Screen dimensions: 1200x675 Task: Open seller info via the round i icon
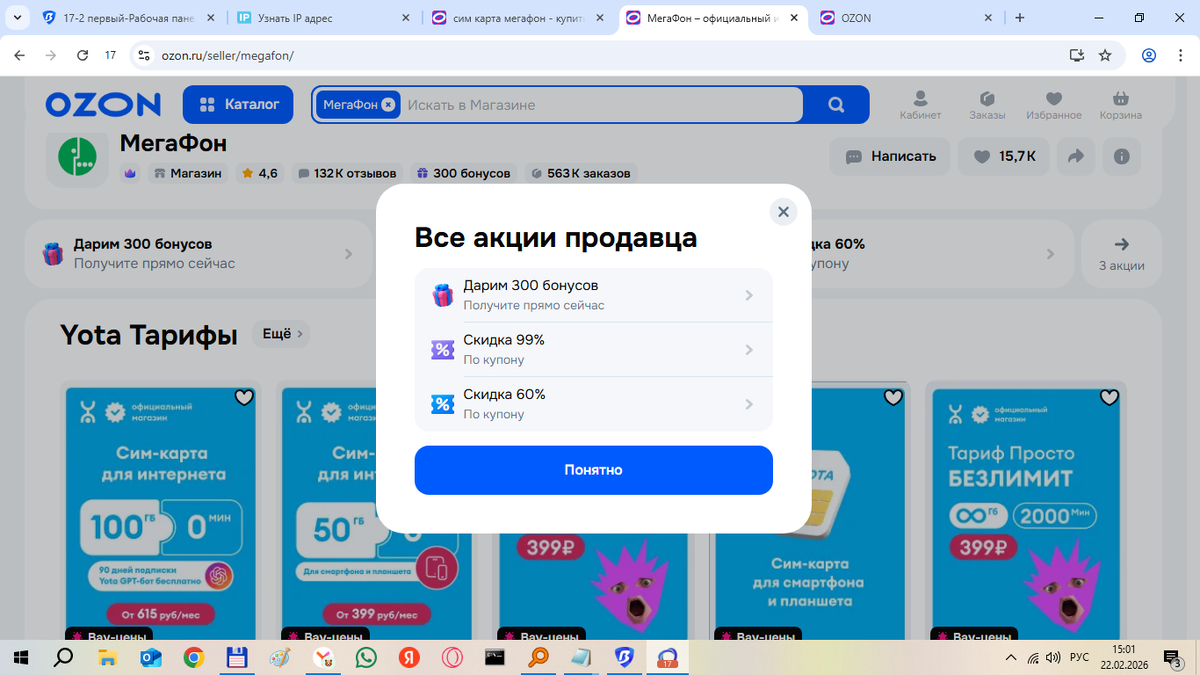[1120, 156]
